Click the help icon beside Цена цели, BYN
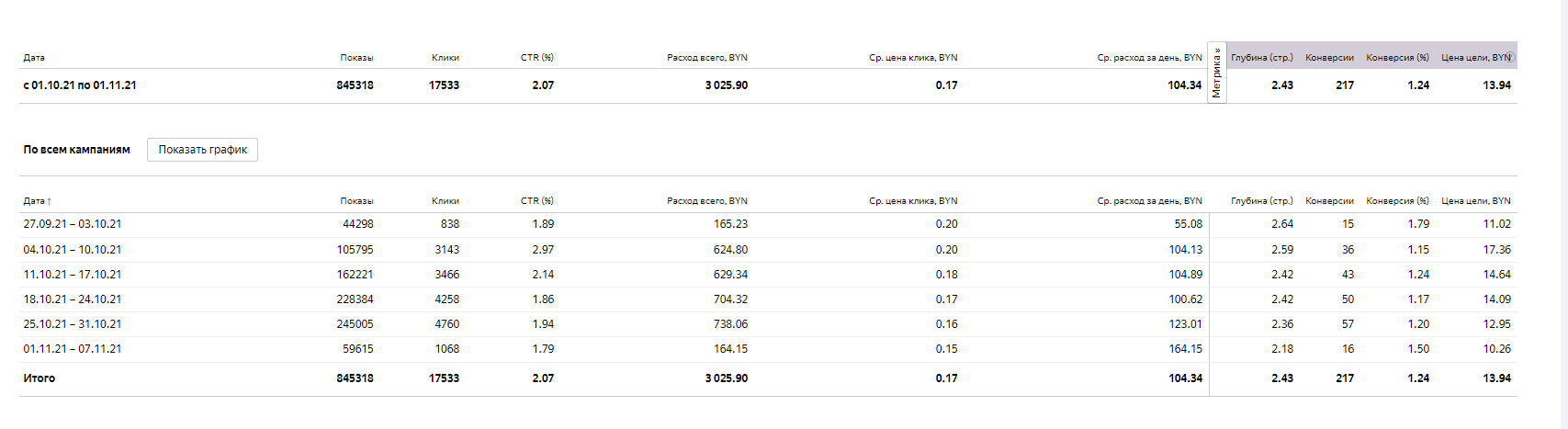Image resolution: width=1568 pixels, height=429 pixels. point(1507,57)
